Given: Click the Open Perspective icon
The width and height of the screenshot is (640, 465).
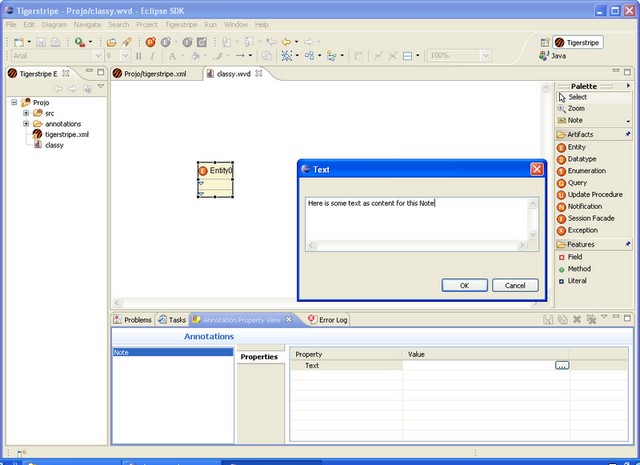Looking at the screenshot, I should 544,42.
